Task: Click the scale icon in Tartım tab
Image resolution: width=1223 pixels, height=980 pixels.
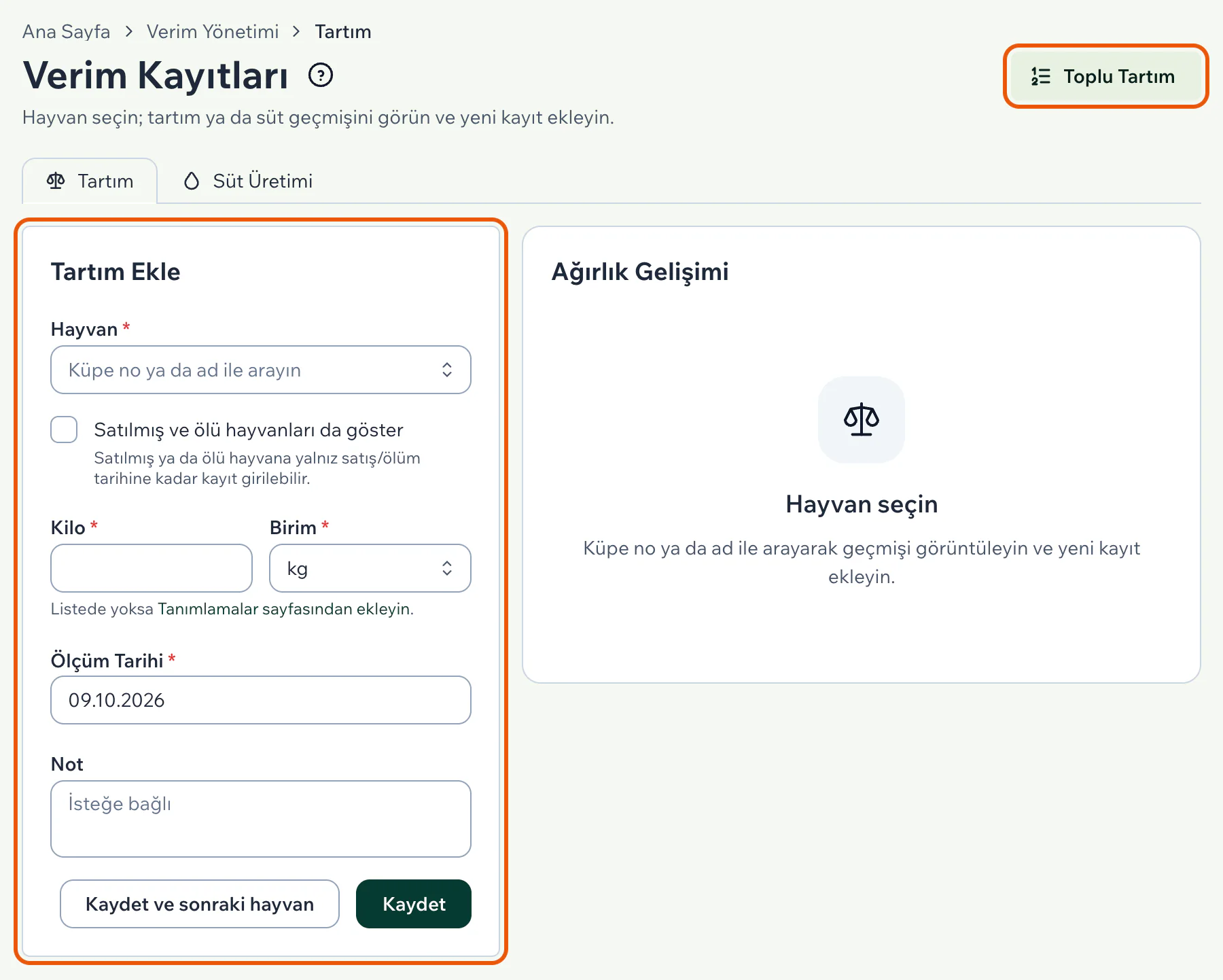Action: coord(56,181)
